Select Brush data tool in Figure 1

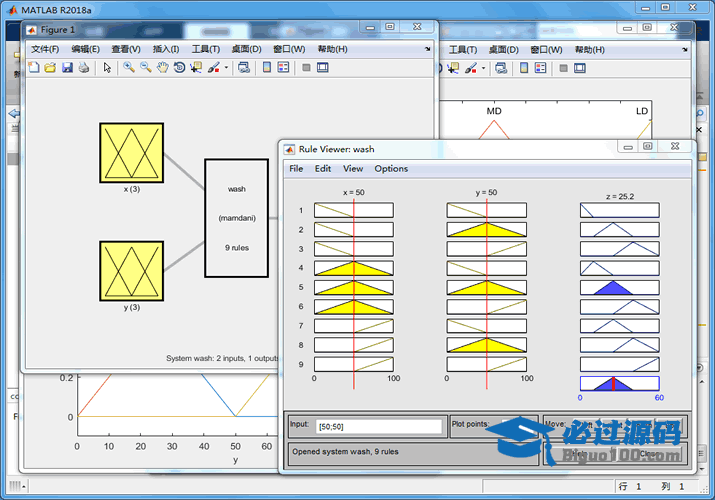[213, 67]
